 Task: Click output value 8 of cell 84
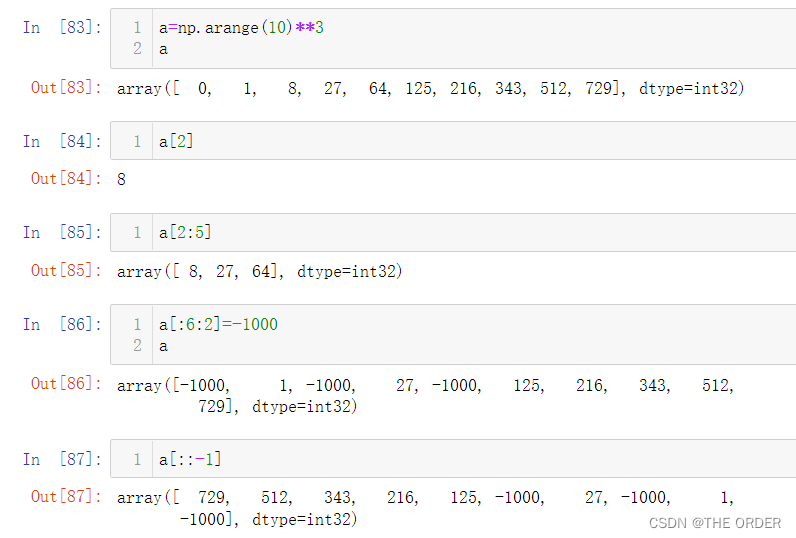(121, 179)
